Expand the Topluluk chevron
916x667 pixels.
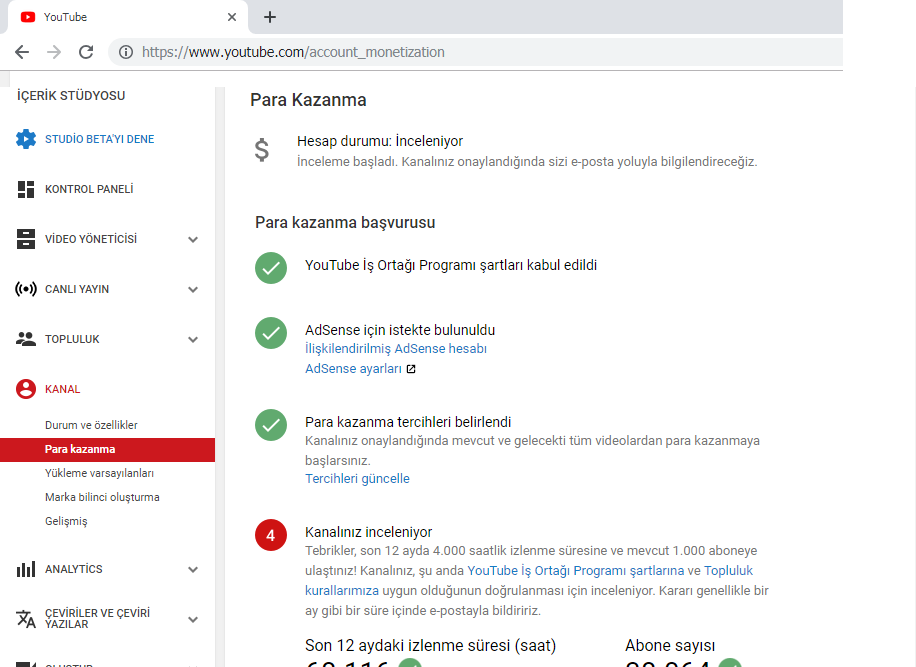[193, 339]
